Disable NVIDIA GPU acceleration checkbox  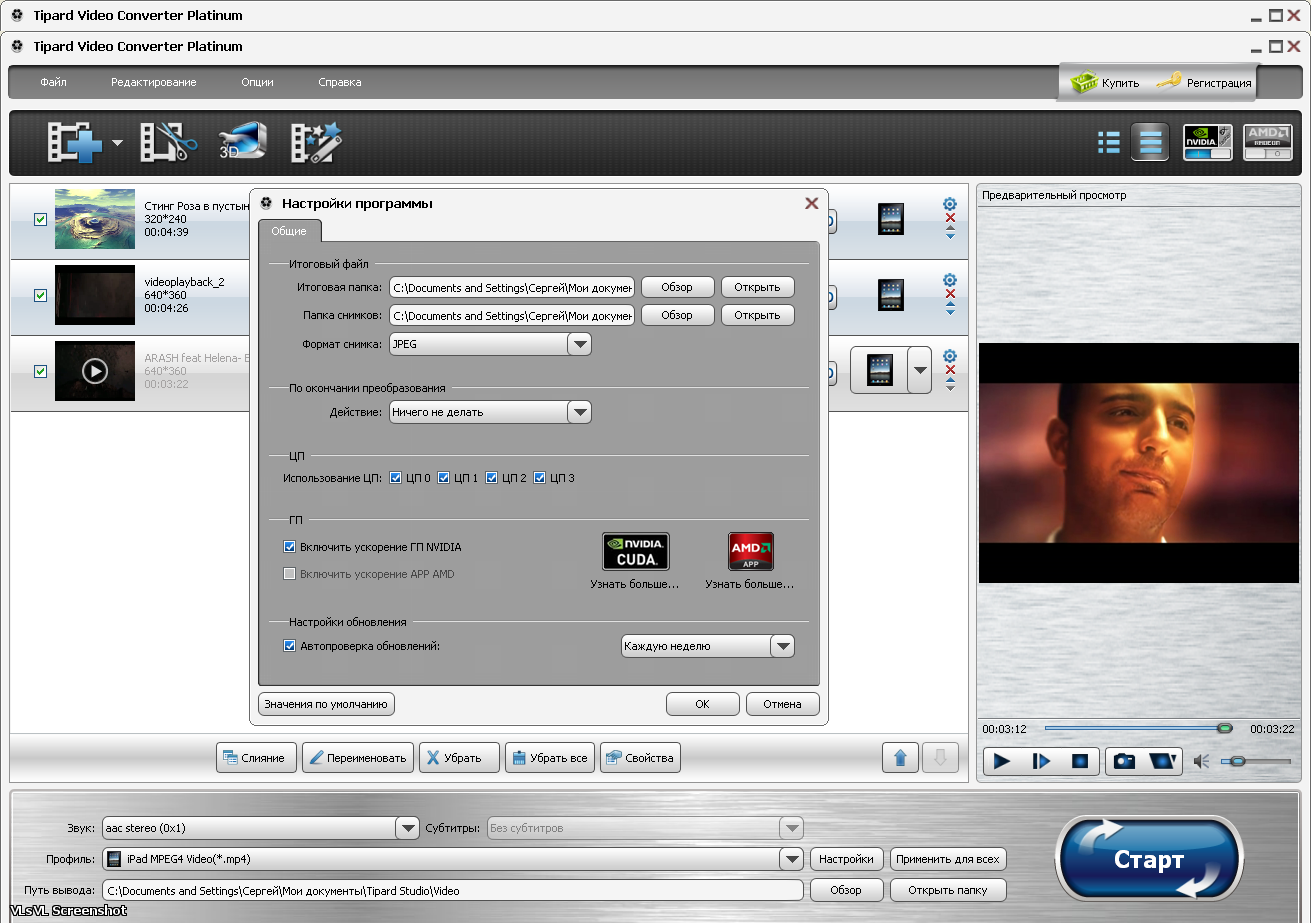click(x=290, y=547)
